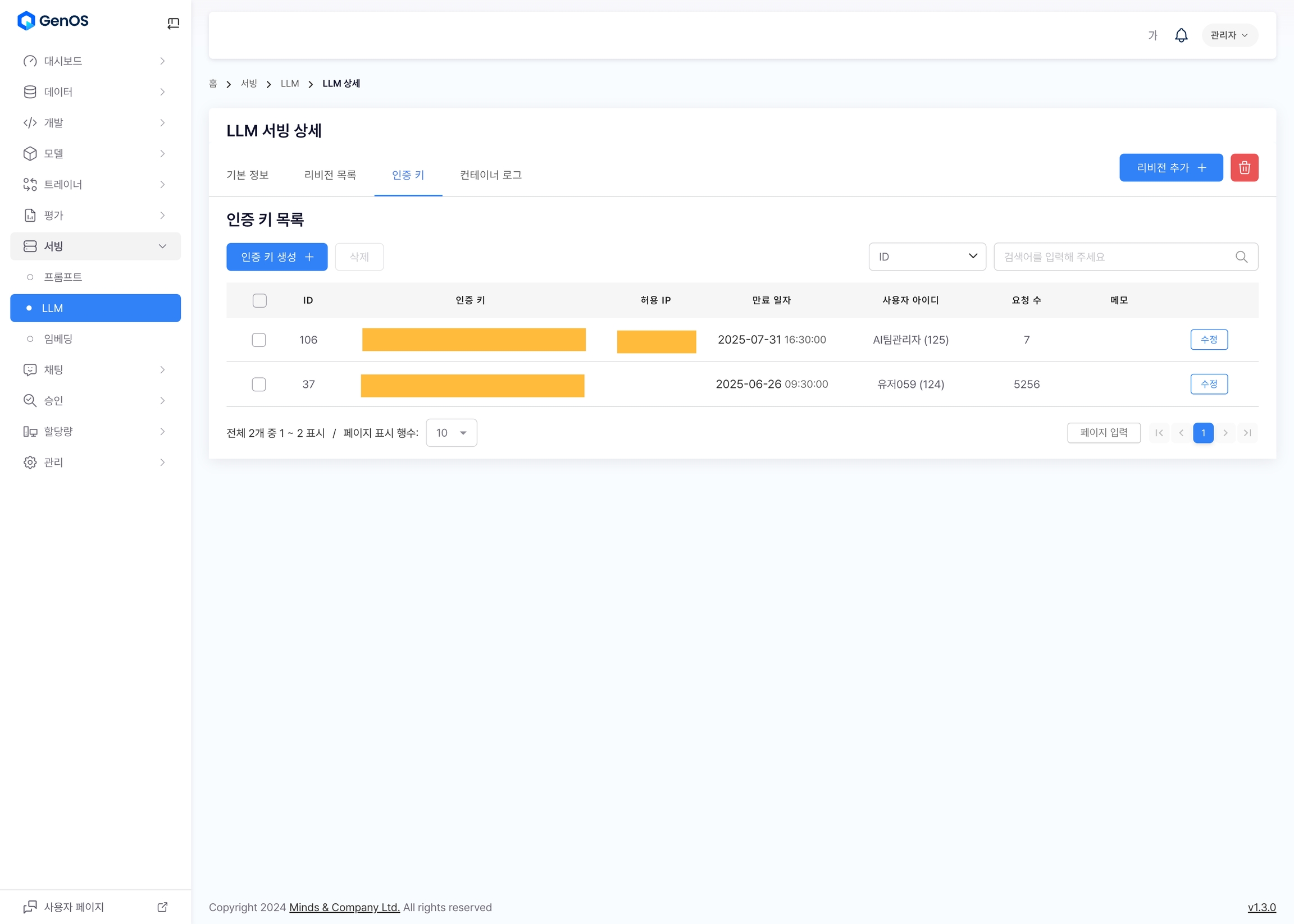Screen dimensions: 1294x924
Task: Click the red trash delete button
Action: [1244, 168]
